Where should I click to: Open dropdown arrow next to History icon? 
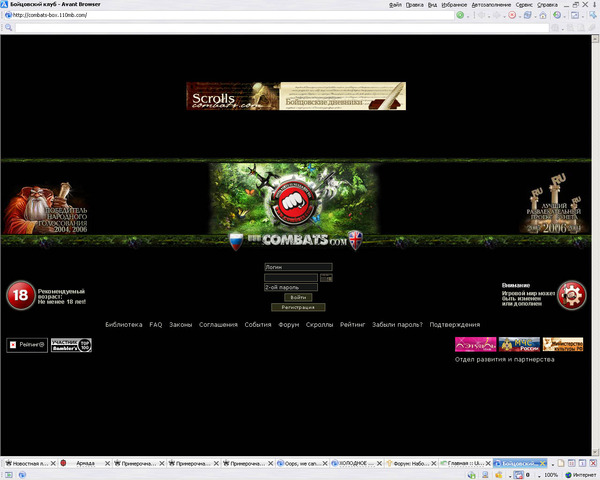point(565,16)
